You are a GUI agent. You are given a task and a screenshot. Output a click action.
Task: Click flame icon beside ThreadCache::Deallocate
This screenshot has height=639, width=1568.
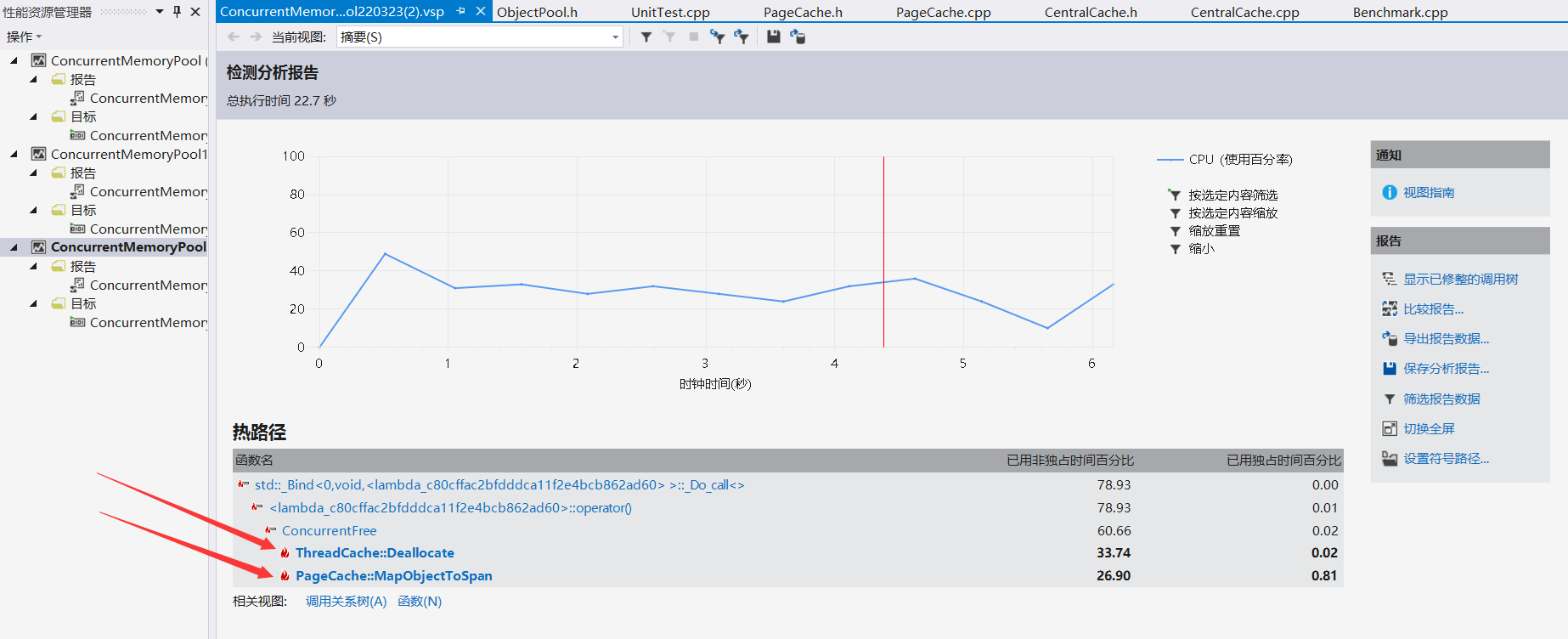point(285,553)
